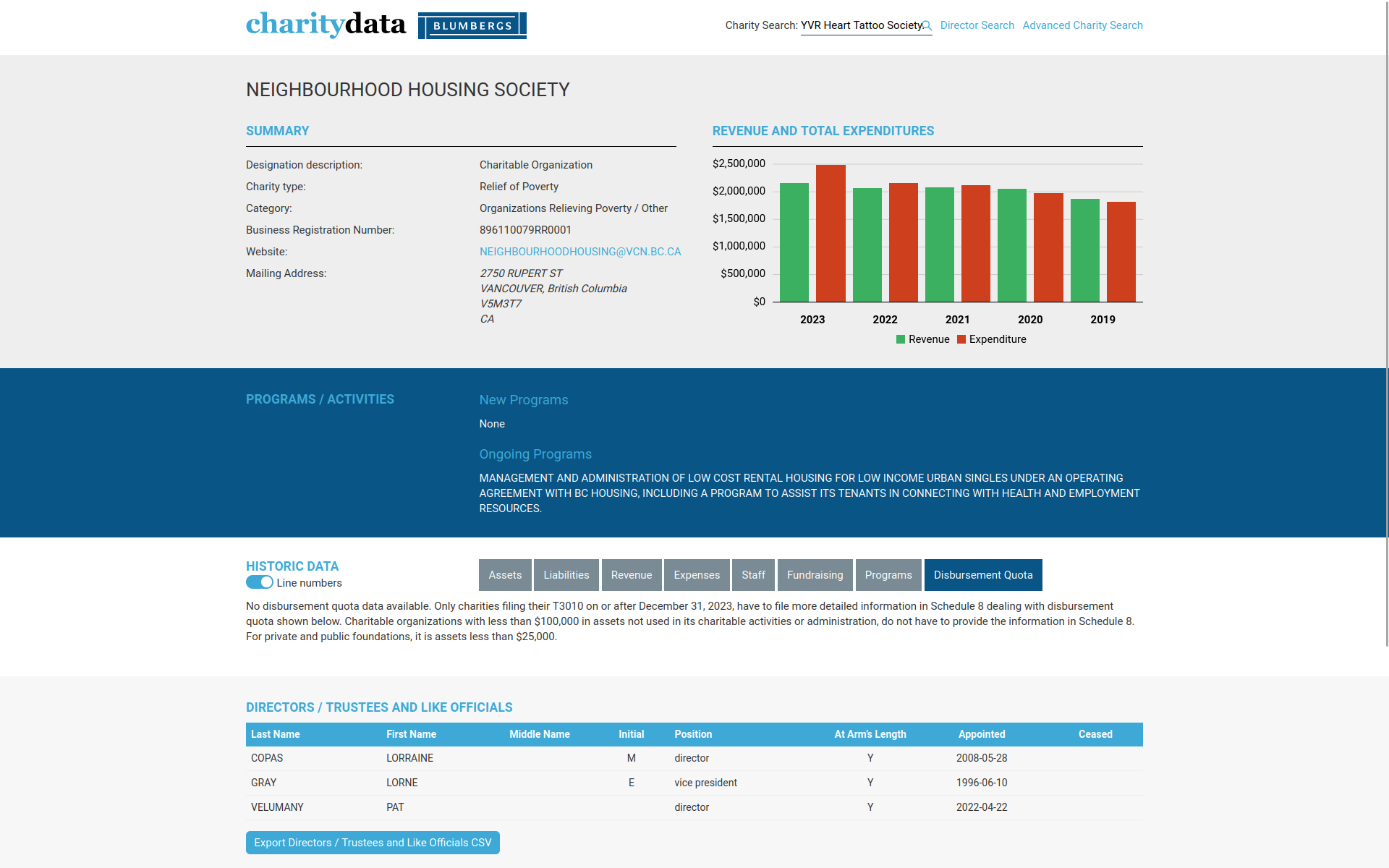Image resolution: width=1389 pixels, height=868 pixels.
Task: Switch to the Programs tab
Action: (888, 575)
